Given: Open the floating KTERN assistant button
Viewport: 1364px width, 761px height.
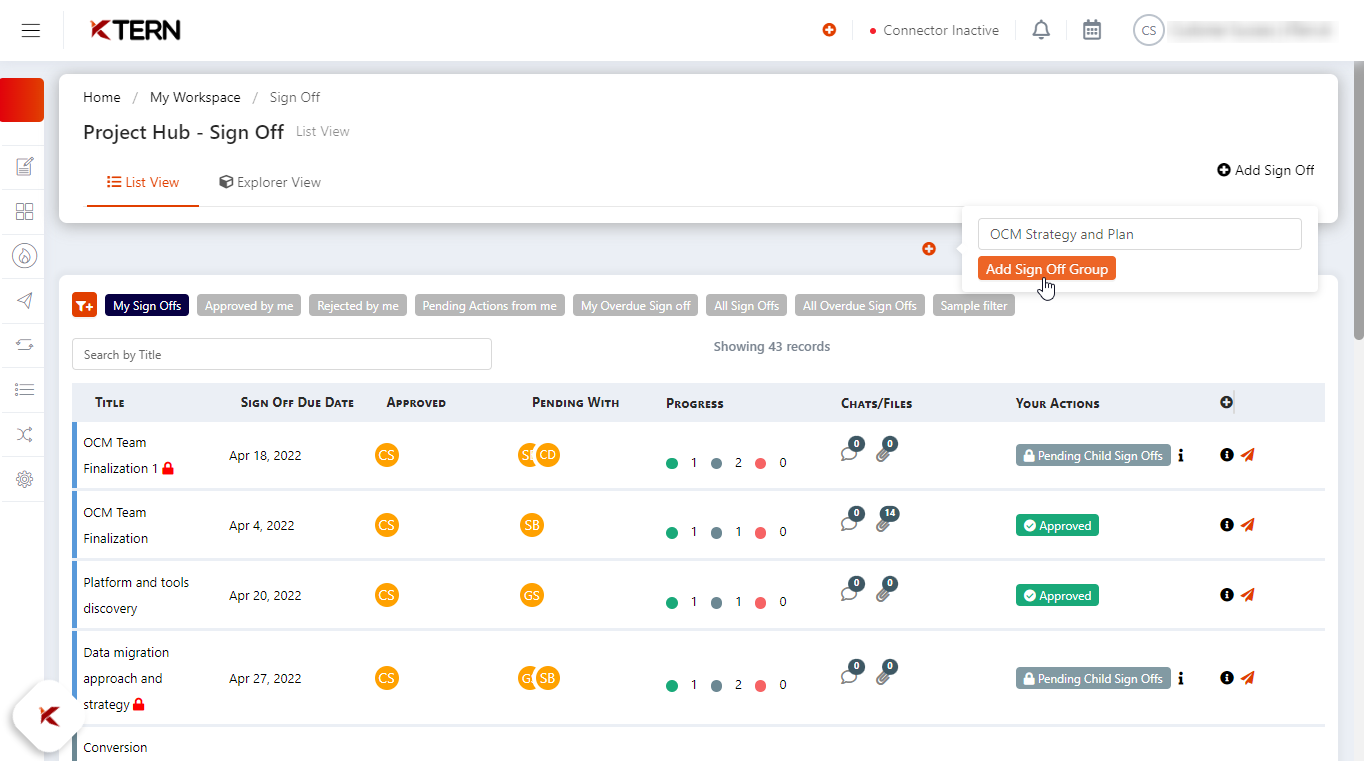Looking at the screenshot, I should click(x=49, y=716).
